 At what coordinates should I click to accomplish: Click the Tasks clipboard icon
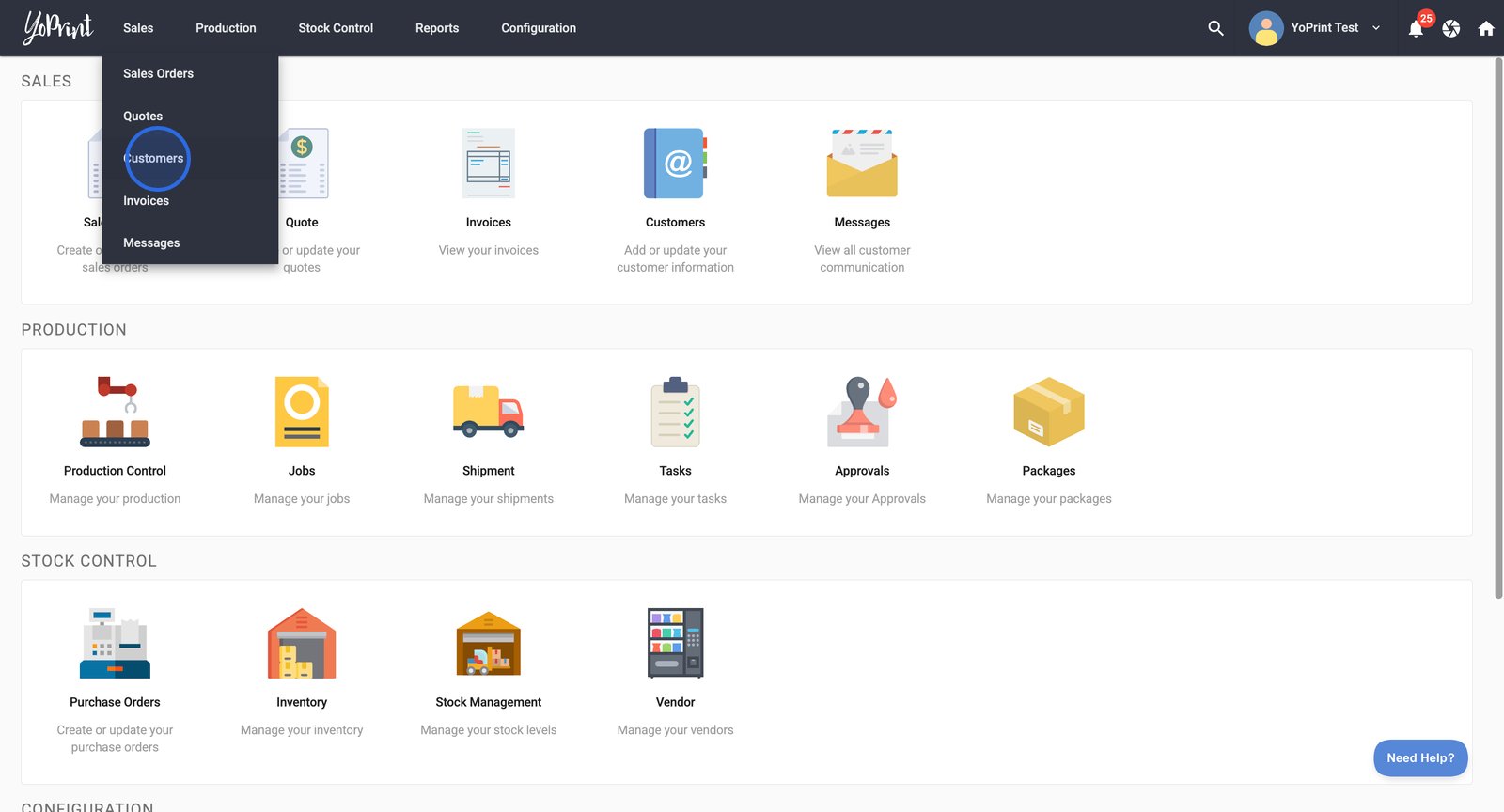pyautogui.click(x=675, y=412)
